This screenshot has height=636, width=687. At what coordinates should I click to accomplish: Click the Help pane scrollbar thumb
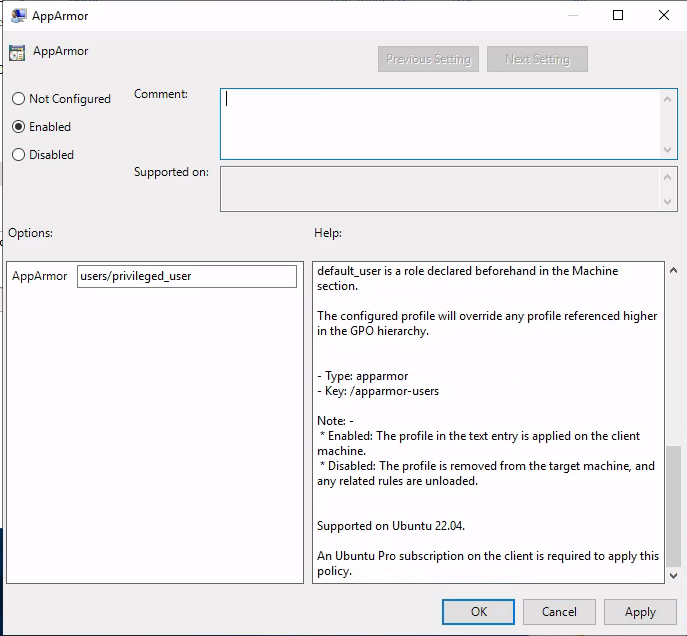click(x=673, y=505)
